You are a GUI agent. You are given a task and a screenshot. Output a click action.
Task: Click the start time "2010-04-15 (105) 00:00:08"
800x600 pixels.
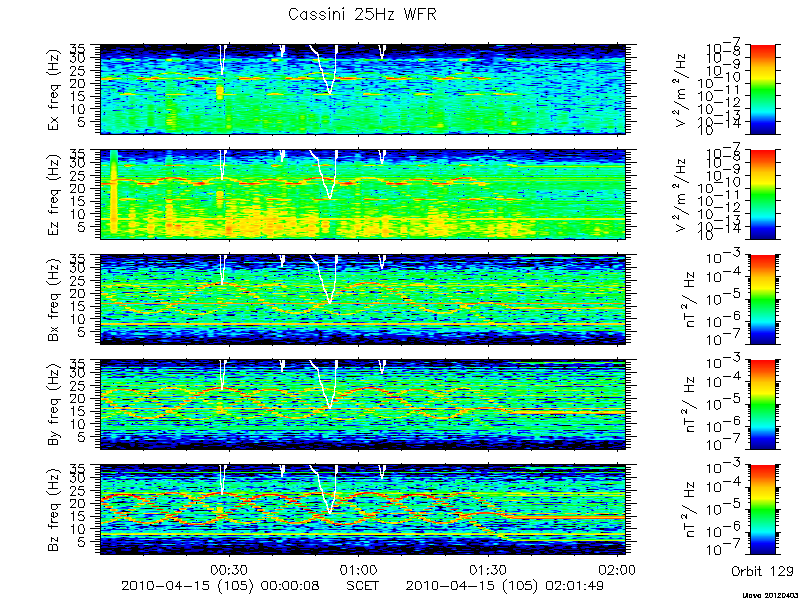click(x=220, y=585)
